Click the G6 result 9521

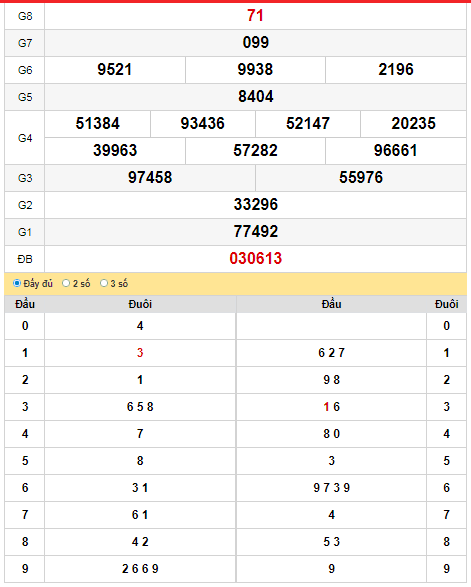pyautogui.click(x=115, y=70)
